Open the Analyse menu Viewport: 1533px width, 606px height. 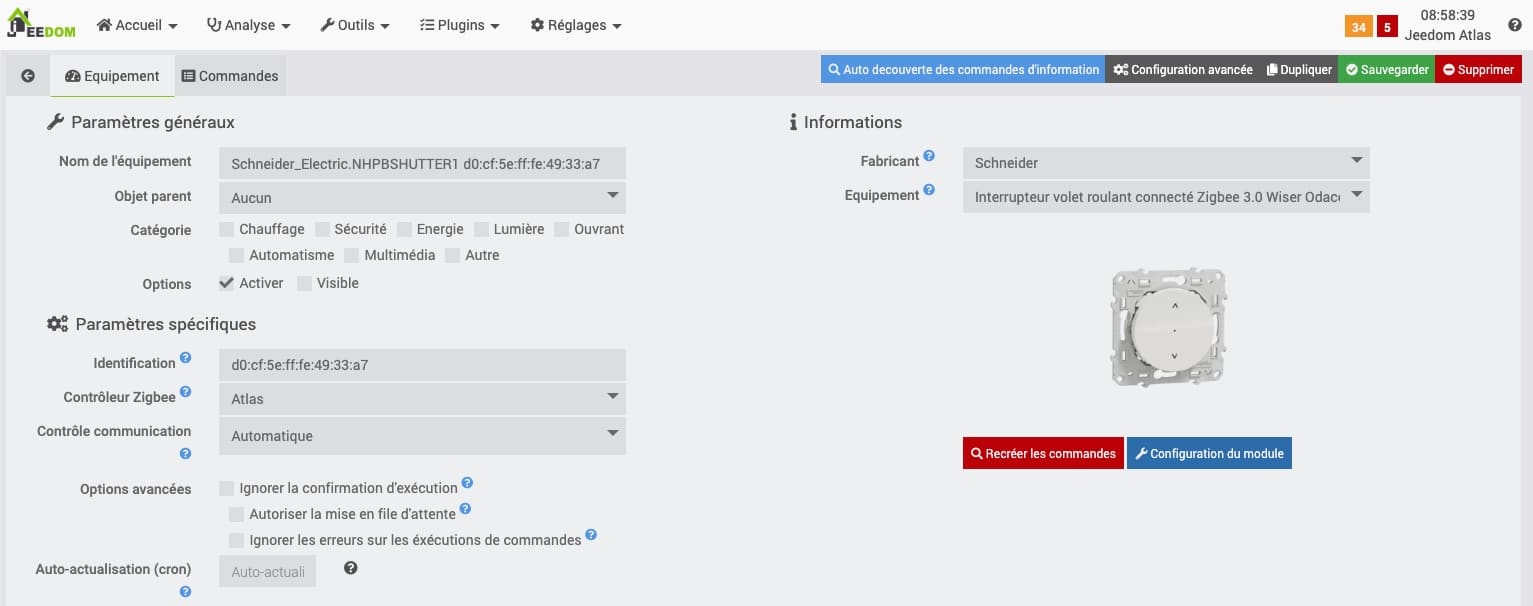(x=249, y=25)
